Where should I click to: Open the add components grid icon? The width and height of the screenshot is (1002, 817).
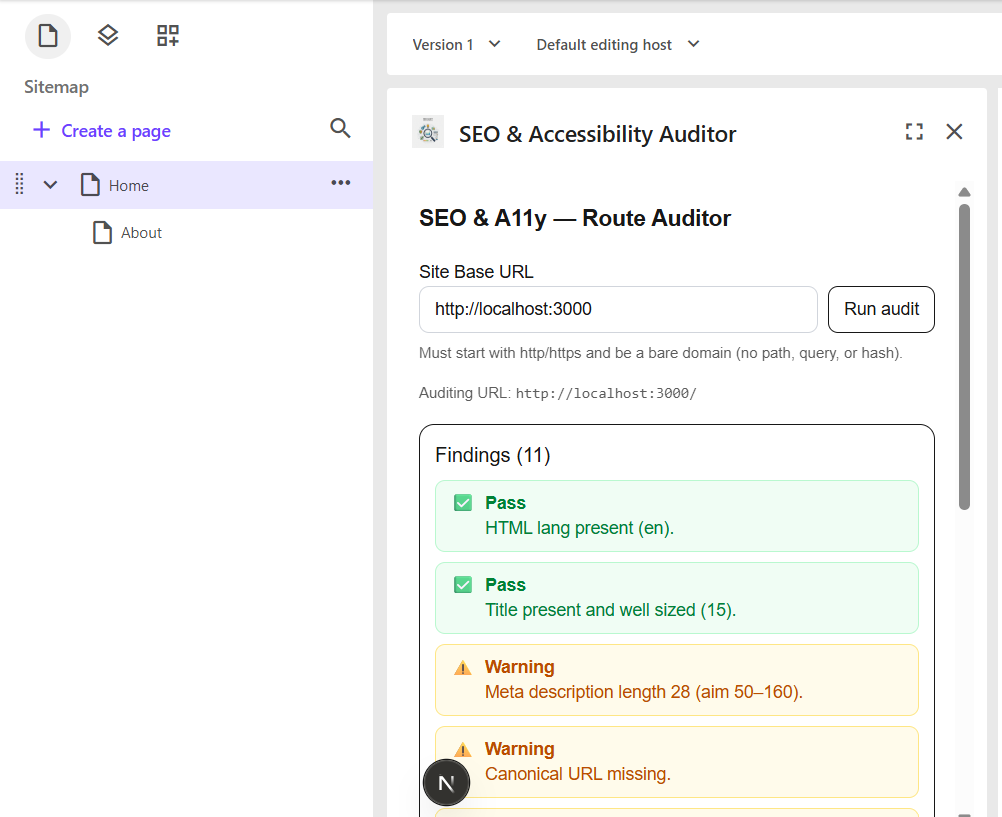(x=168, y=35)
